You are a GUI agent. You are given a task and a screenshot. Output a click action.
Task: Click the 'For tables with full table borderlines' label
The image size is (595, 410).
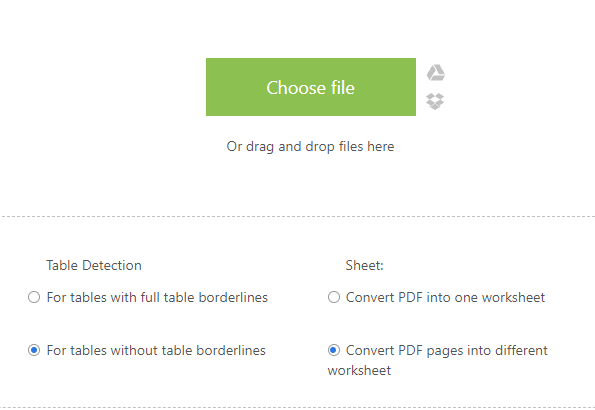point(157,297)
